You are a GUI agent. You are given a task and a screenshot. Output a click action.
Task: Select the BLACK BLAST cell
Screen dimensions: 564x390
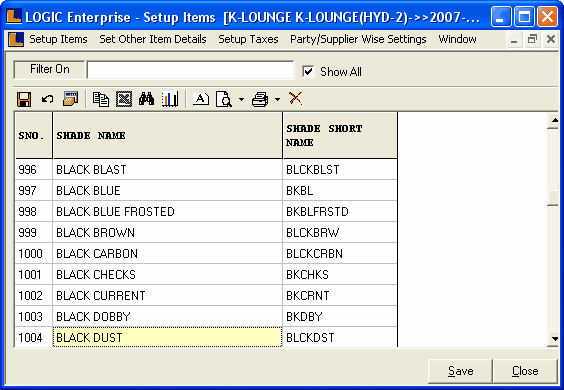click(x=168, y=169)
